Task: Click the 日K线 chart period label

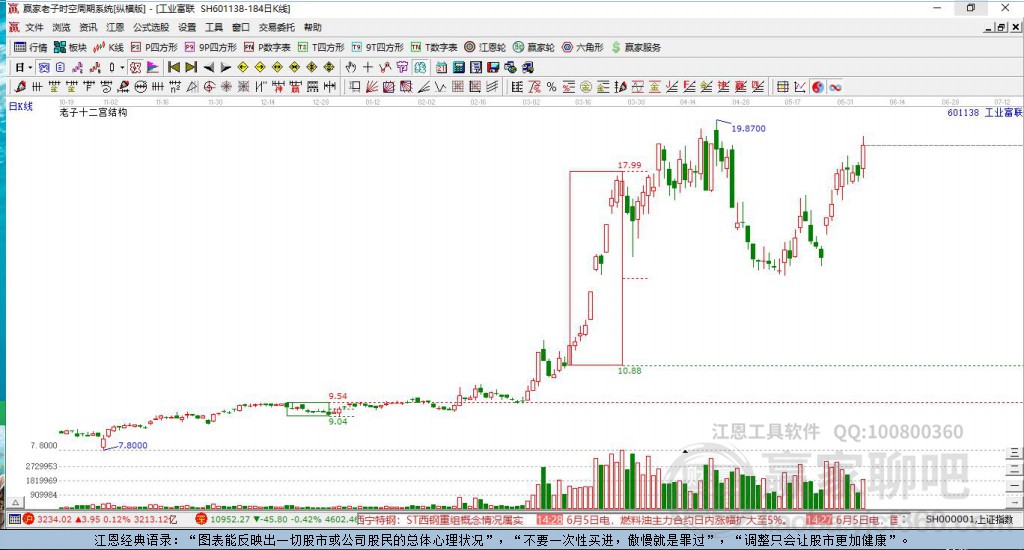Action: [20, 106]
